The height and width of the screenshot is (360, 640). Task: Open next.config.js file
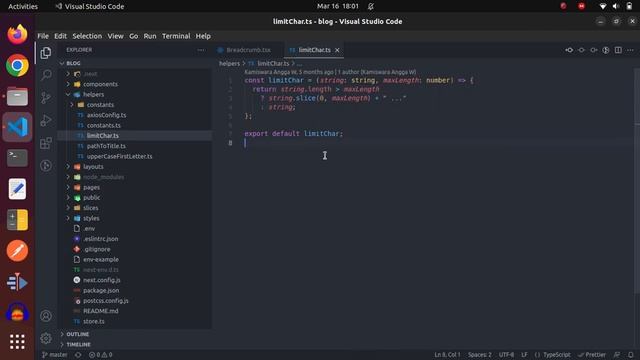click(x=102, y=280)
